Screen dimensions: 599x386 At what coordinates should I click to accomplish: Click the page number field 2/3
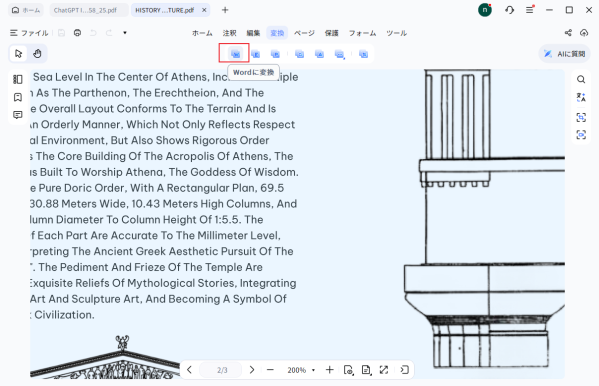(222, 370)
